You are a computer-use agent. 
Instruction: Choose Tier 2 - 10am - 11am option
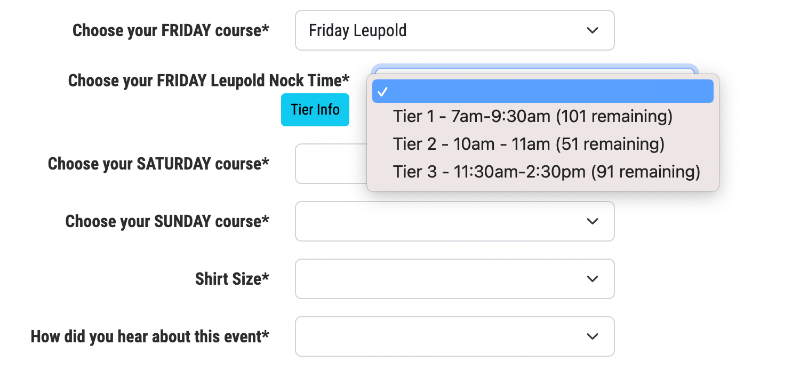click(x=529, y=144)
